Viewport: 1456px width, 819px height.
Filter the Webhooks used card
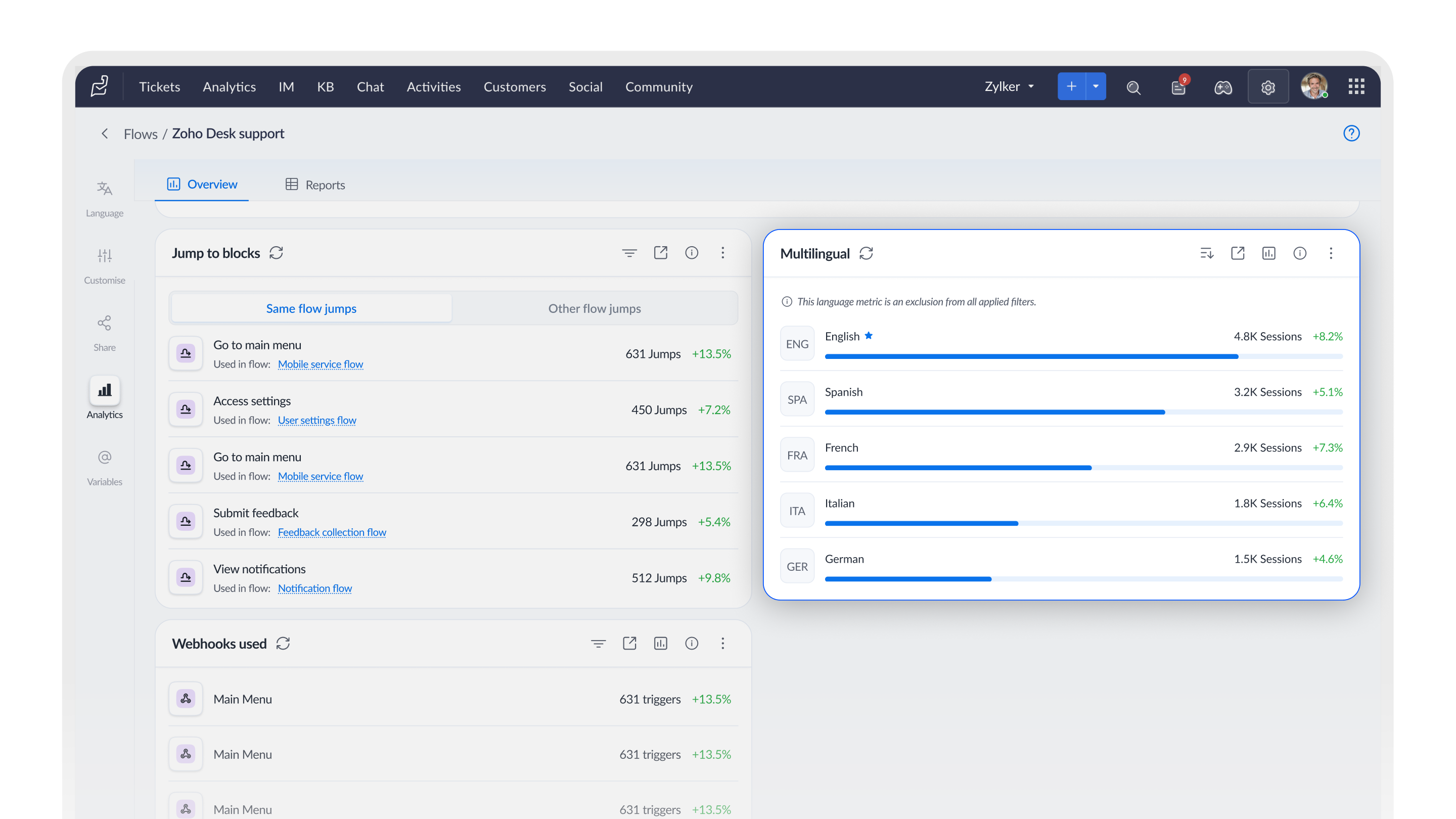tap(598, 643)
